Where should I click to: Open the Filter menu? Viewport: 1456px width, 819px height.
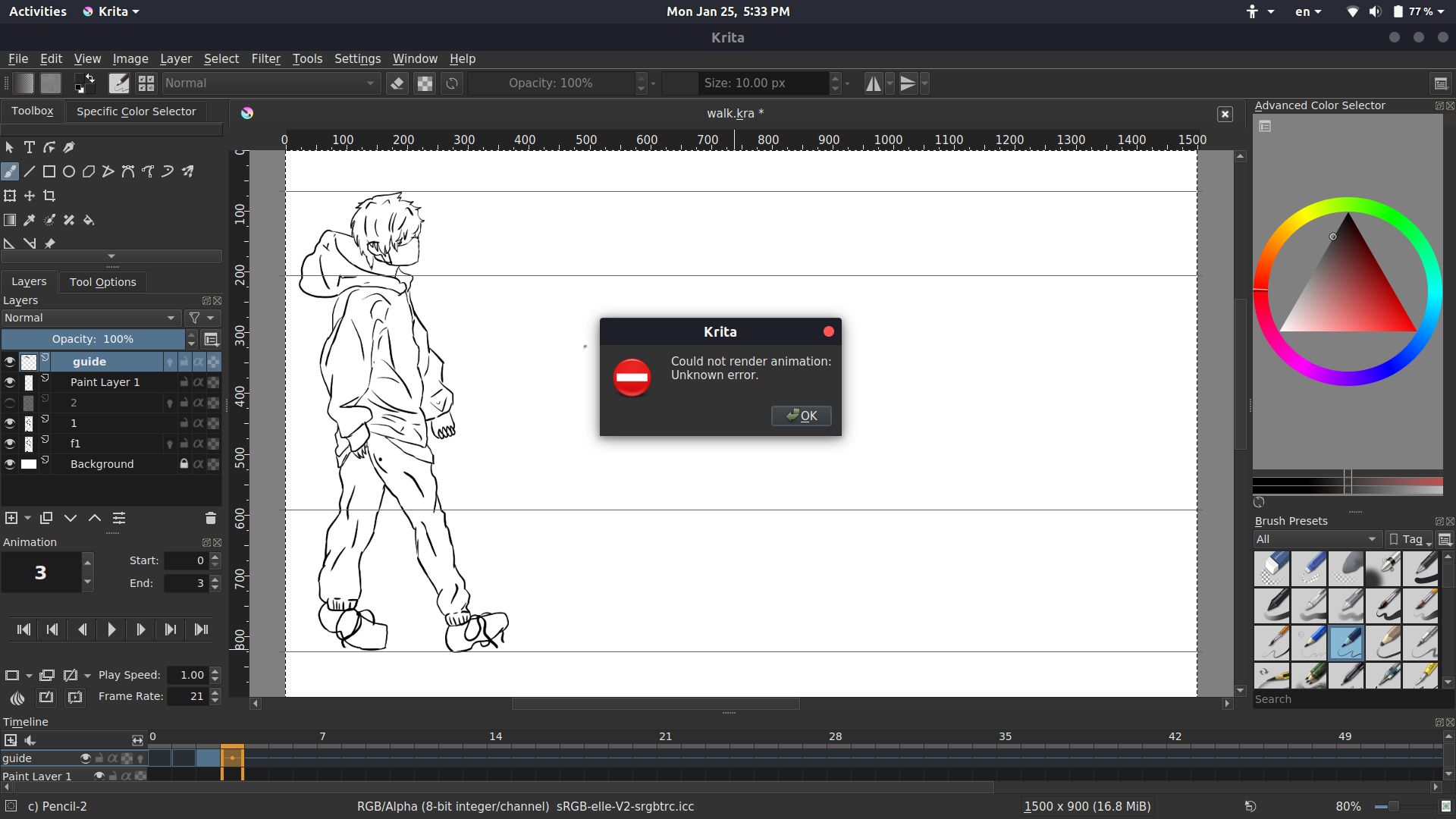click(265, 58)
